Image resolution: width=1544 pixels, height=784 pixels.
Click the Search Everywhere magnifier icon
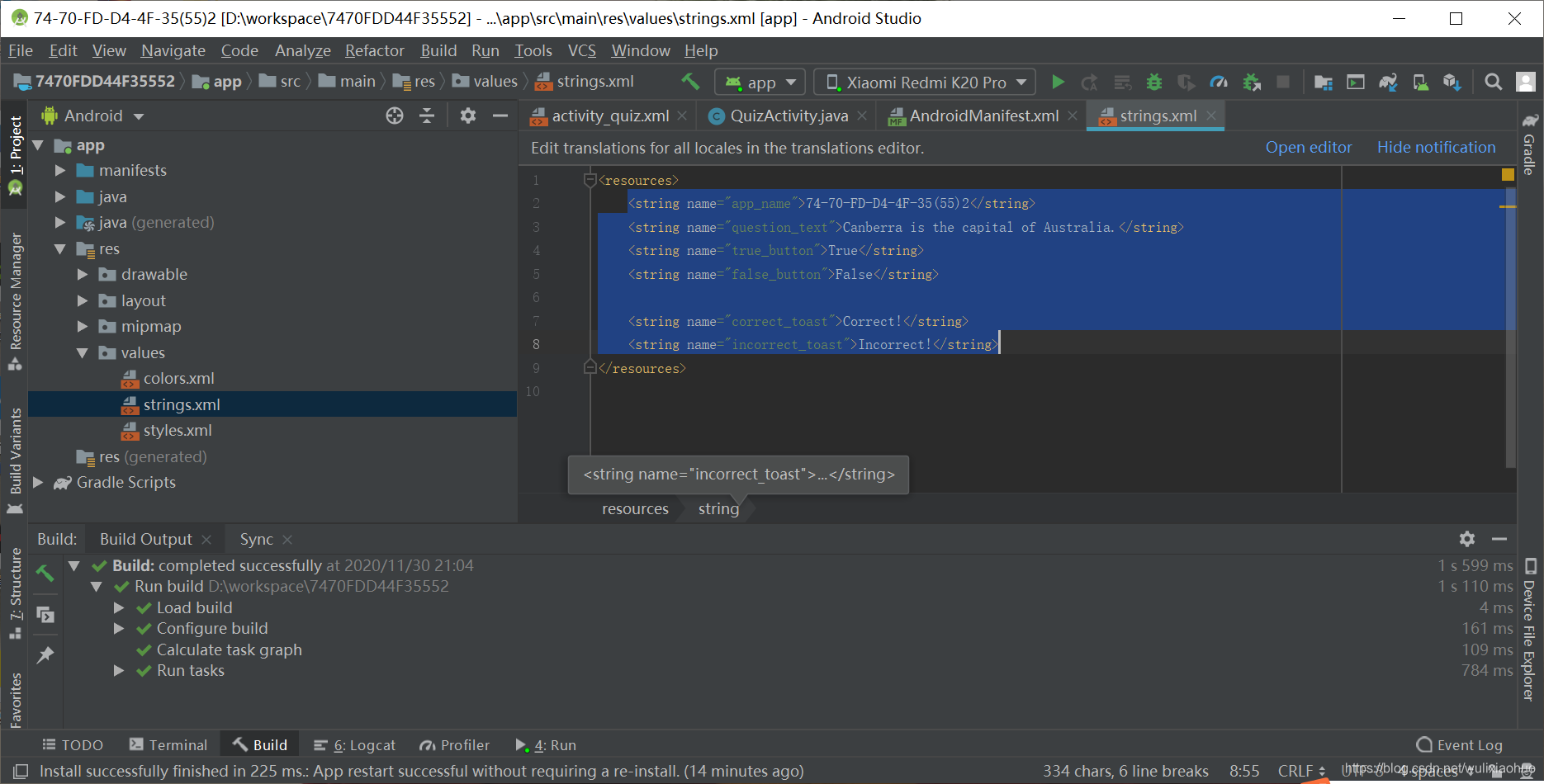click(1493, 82)
